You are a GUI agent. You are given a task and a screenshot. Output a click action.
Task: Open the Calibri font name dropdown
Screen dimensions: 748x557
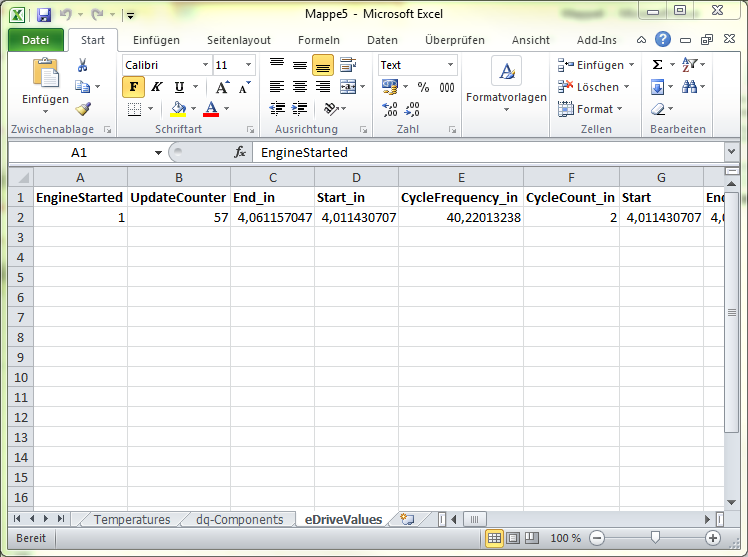click(x=205, y=65)
